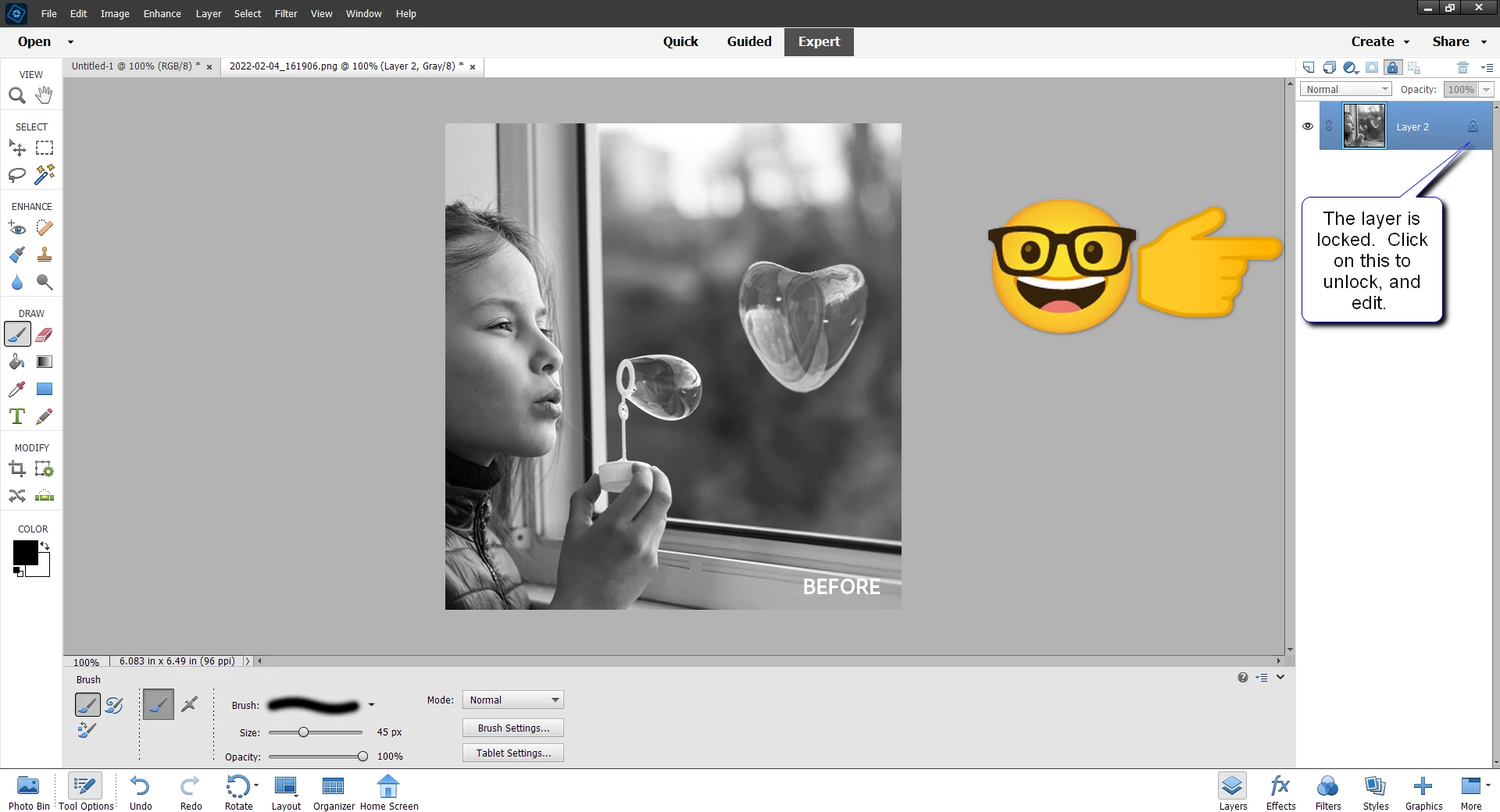Click the brush Size slider handle
Screen dimensions: 1500x812
(303, 732)
